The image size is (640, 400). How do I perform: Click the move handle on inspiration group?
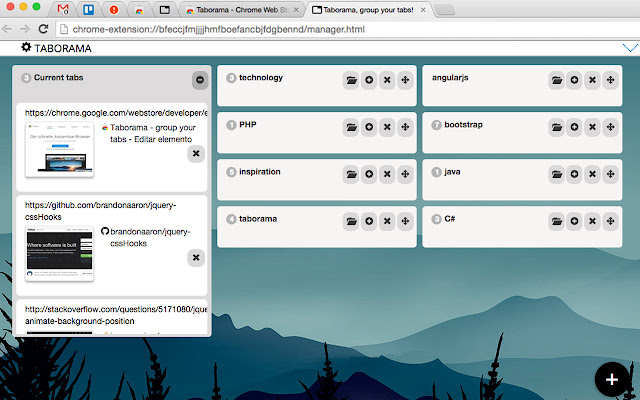click(x=405, y=174)
